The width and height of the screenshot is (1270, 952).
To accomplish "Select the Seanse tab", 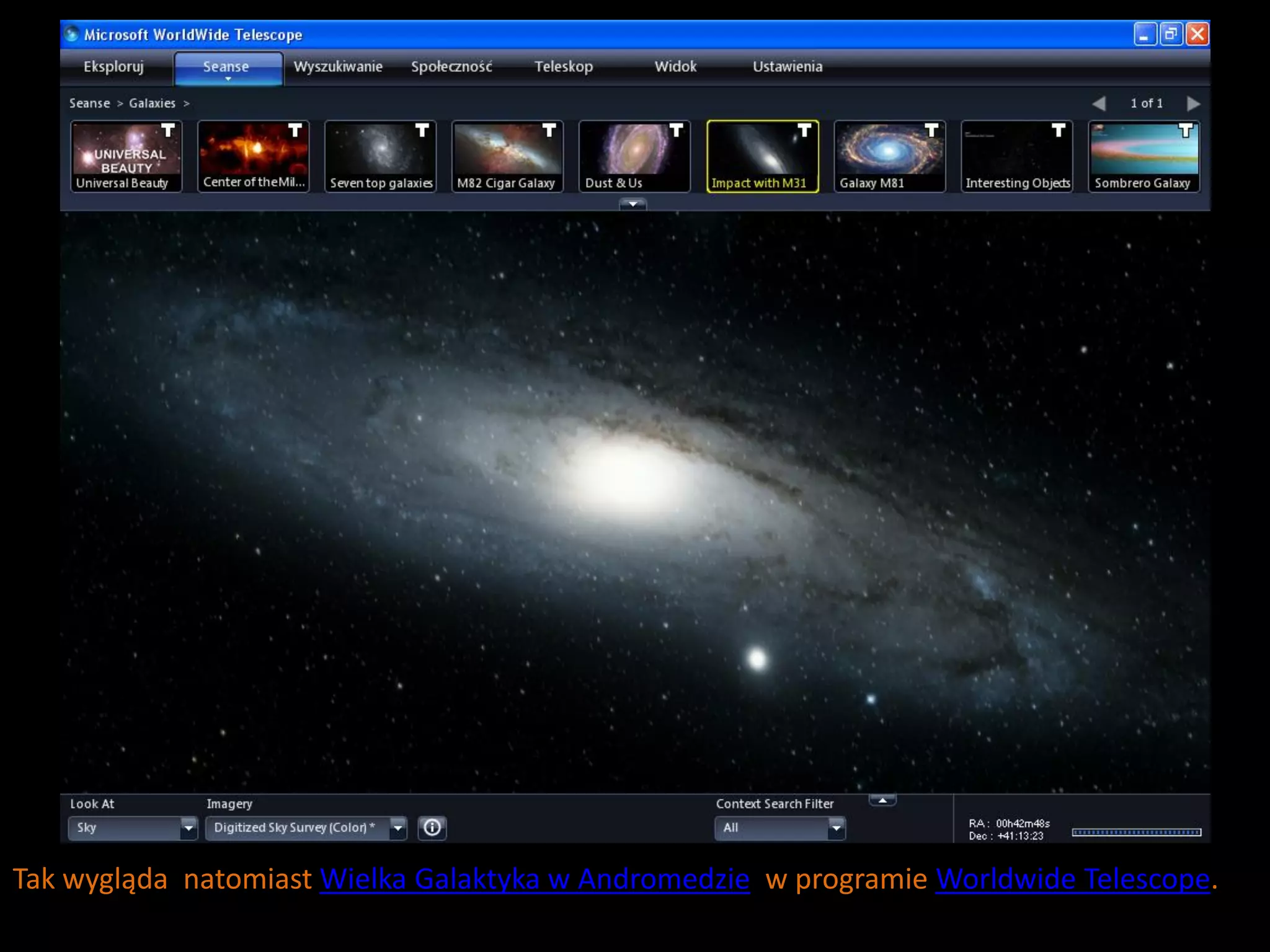I will (x=228, y=68).
